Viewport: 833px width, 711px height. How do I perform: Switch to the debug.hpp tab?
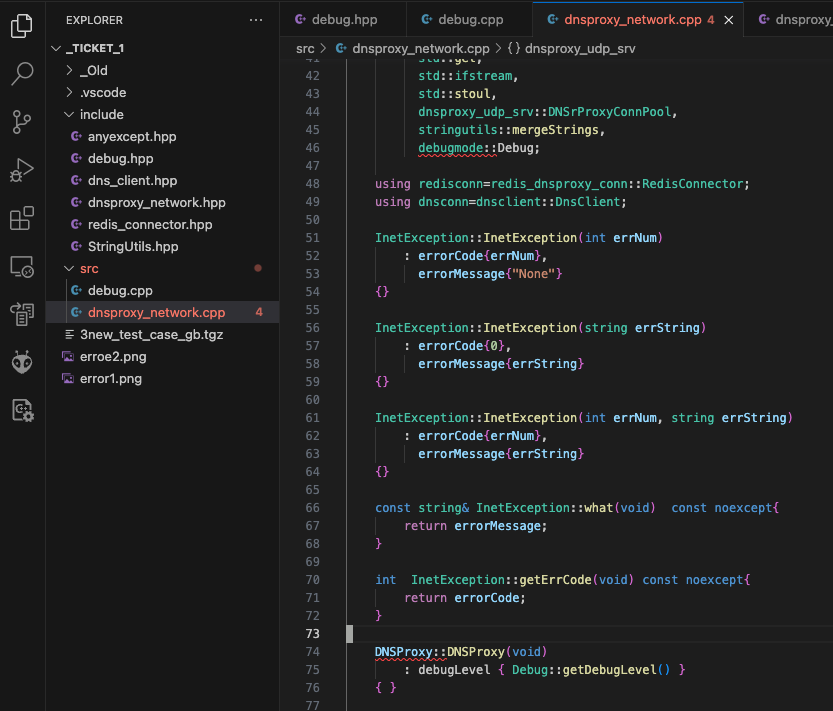[x=342, y=18]
